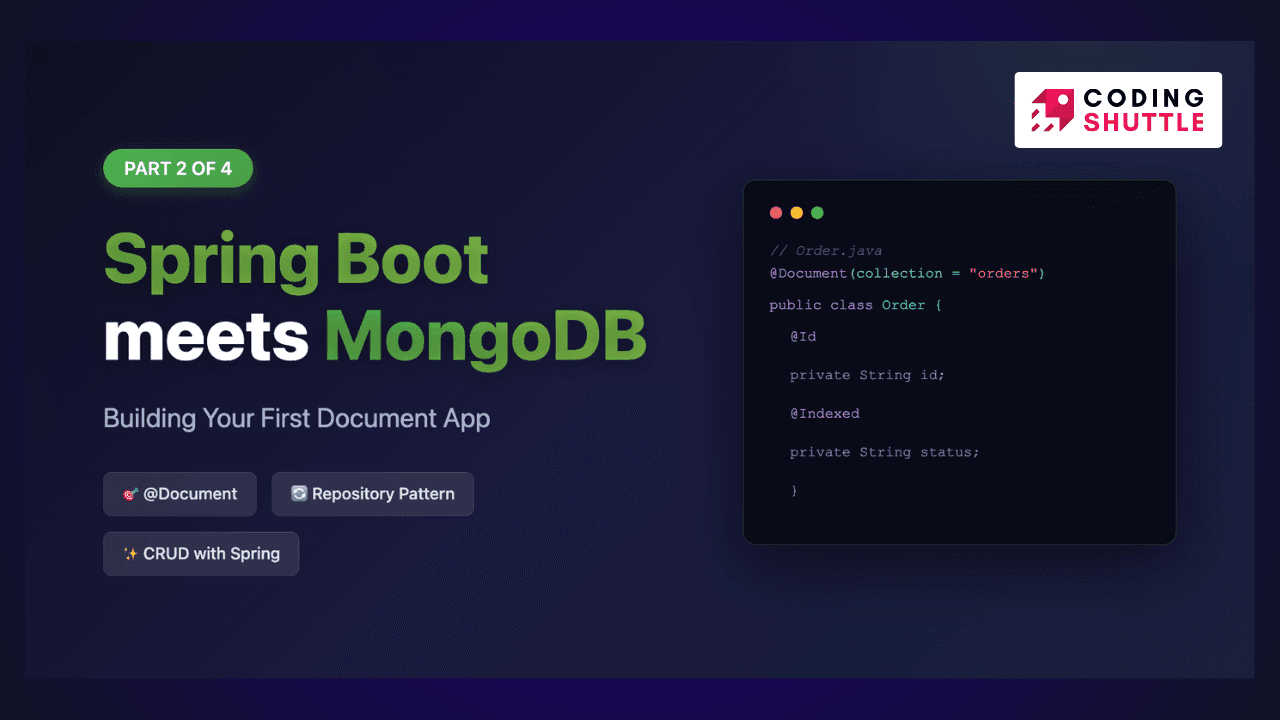
Task: Click the word "meets" in headline
Action: tap(206, 338)
